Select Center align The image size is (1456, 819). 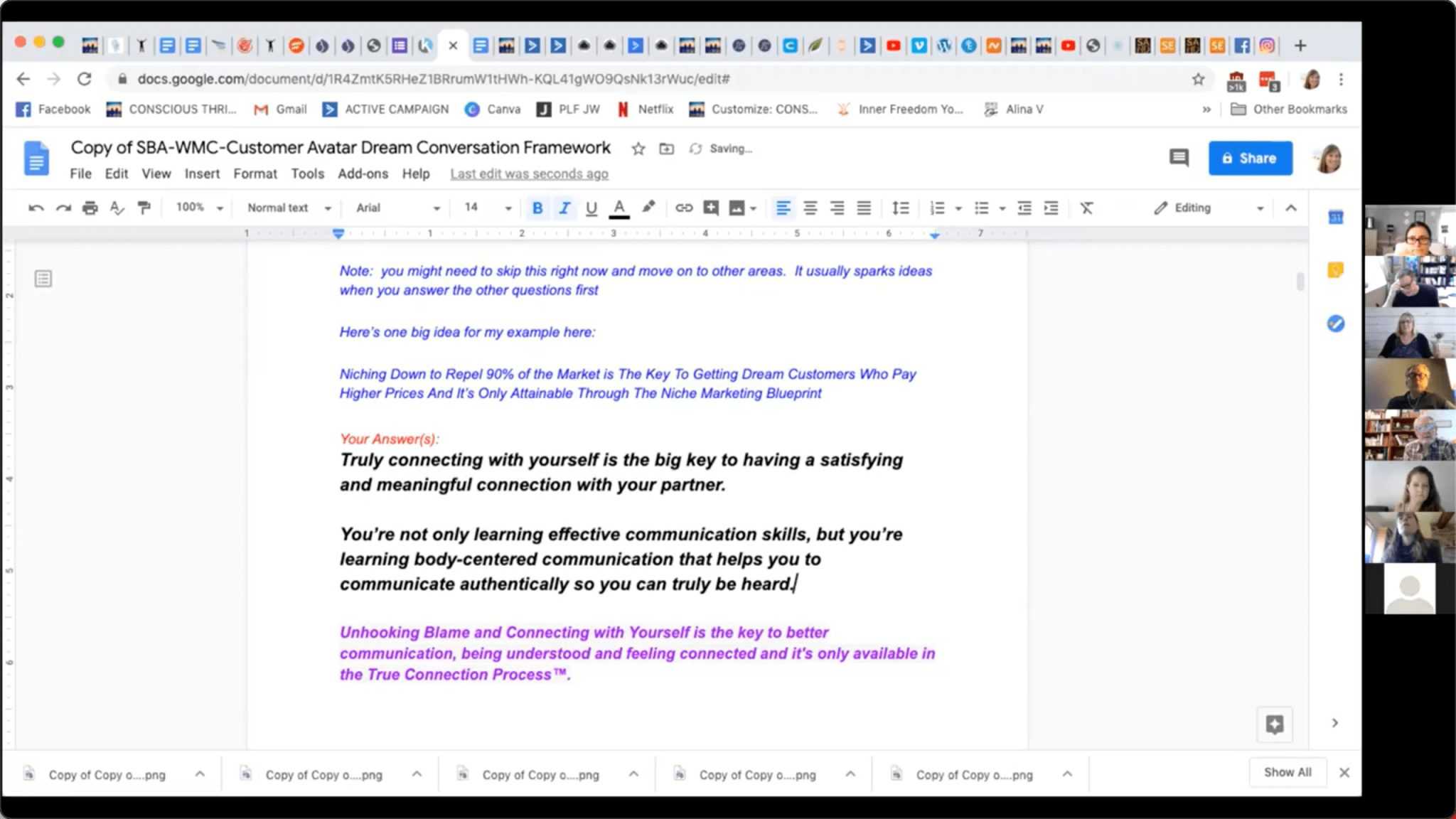810,208
